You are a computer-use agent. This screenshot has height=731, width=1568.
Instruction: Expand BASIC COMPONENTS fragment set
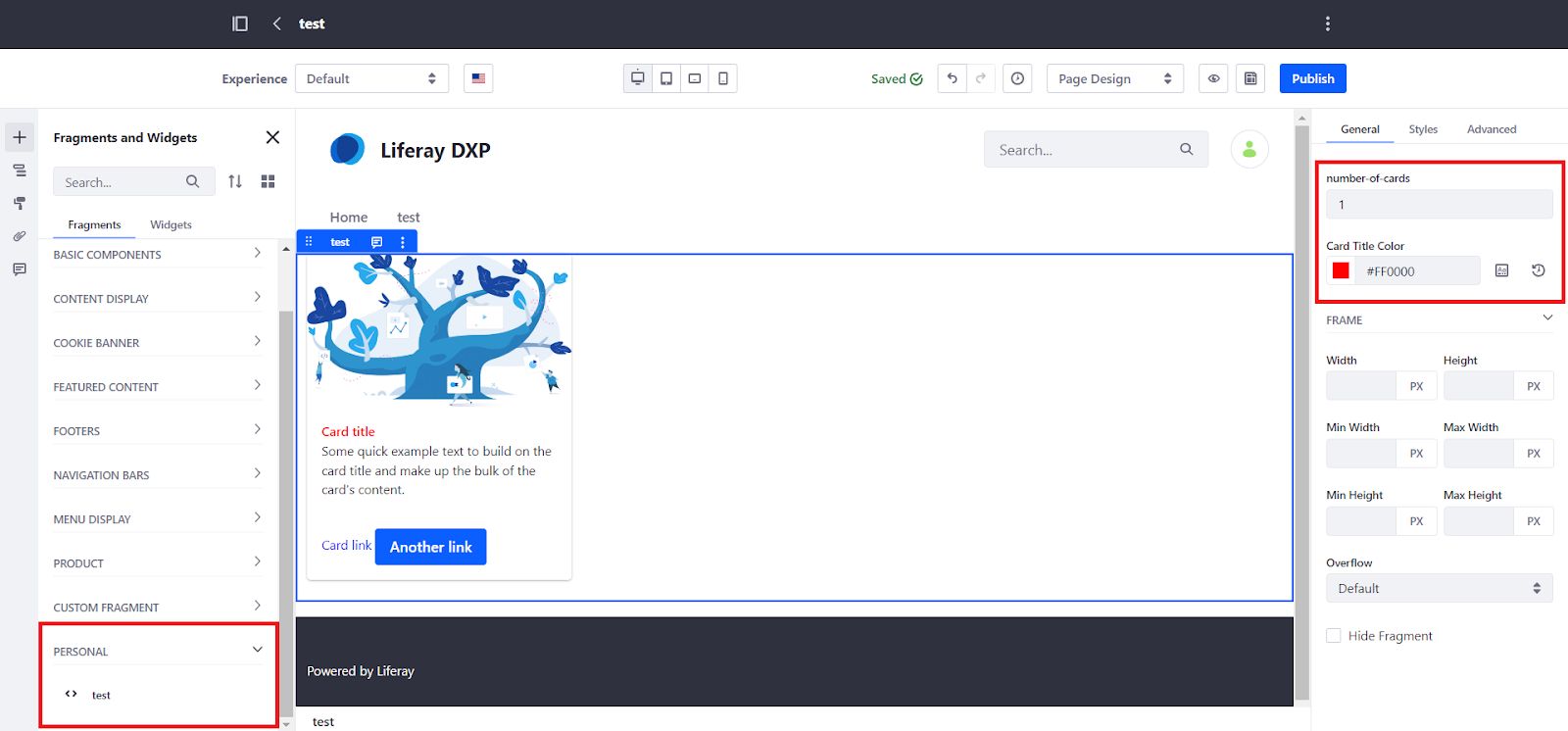point(158,254)
